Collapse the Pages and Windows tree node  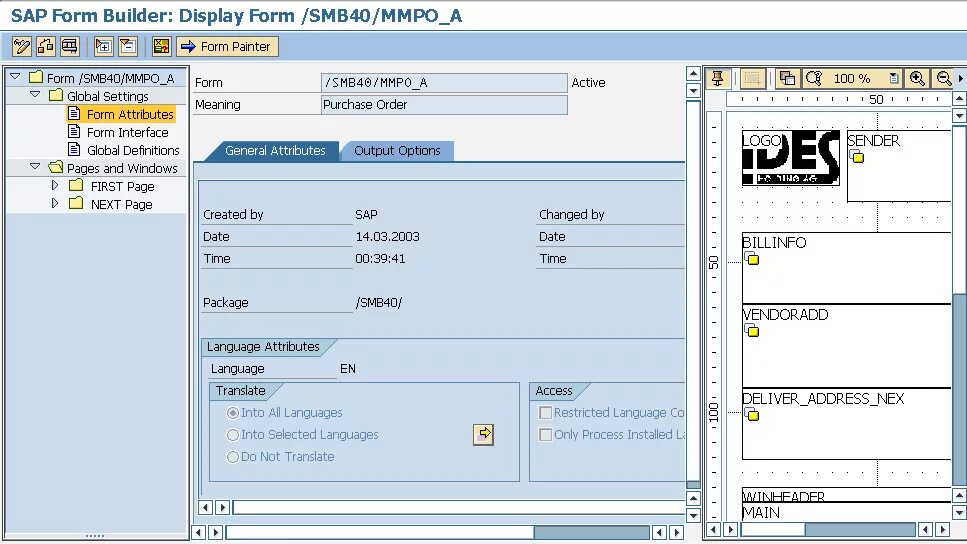[x=35, y=167]
